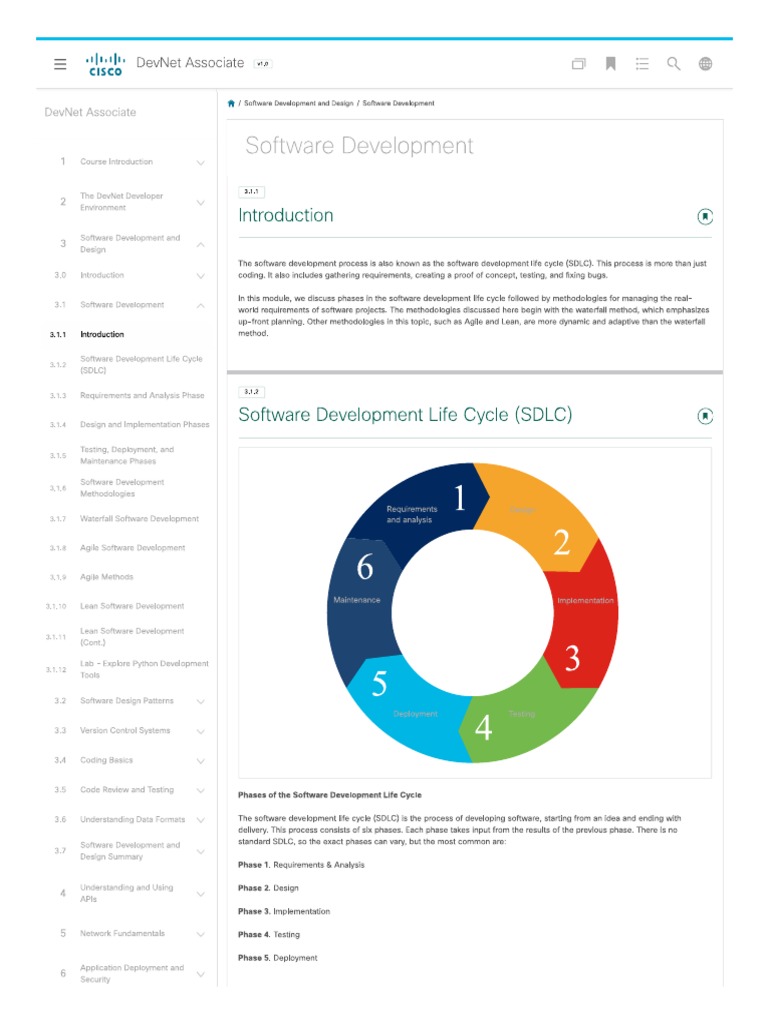Click the DevNet Associate header title
Viewport: 768px width, 1024px height.
[x=190, y=63]
